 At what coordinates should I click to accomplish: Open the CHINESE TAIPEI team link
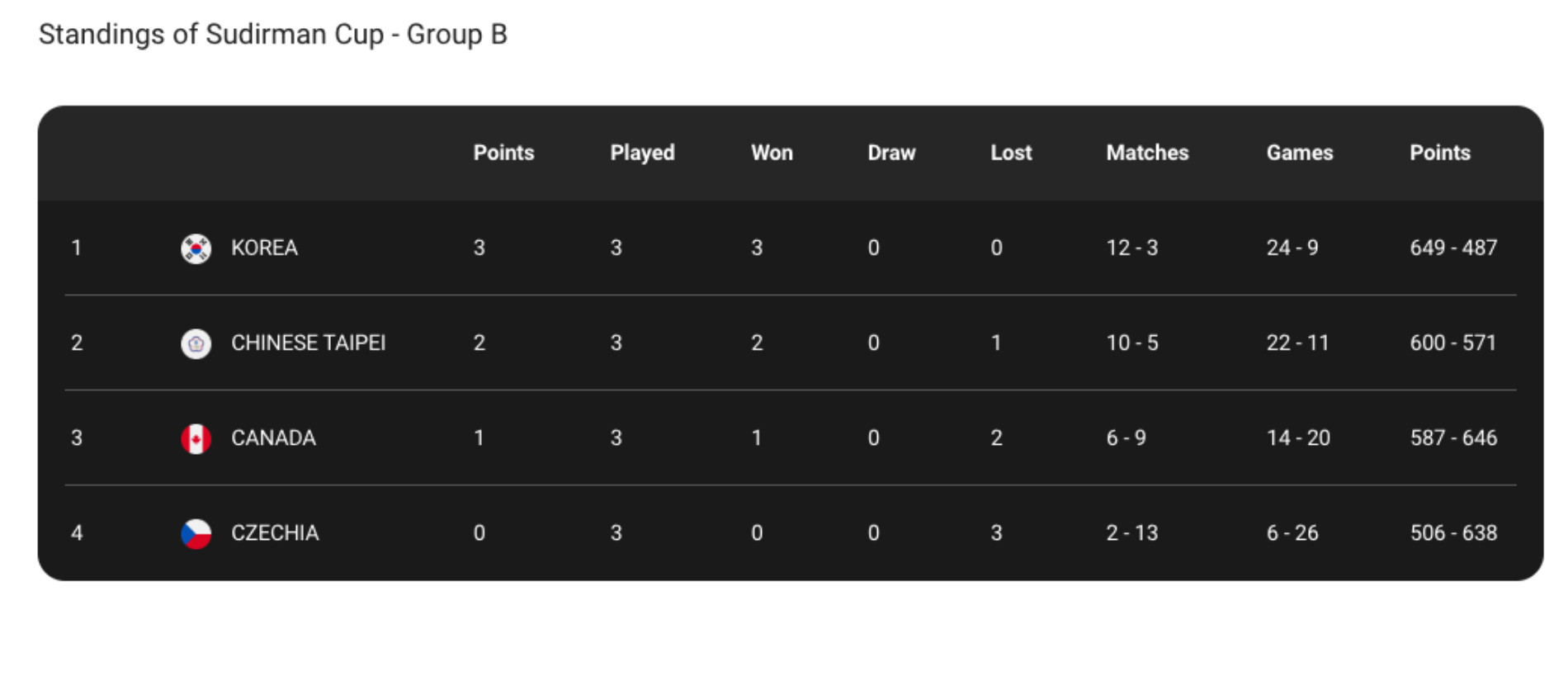(x=308, y=343)
